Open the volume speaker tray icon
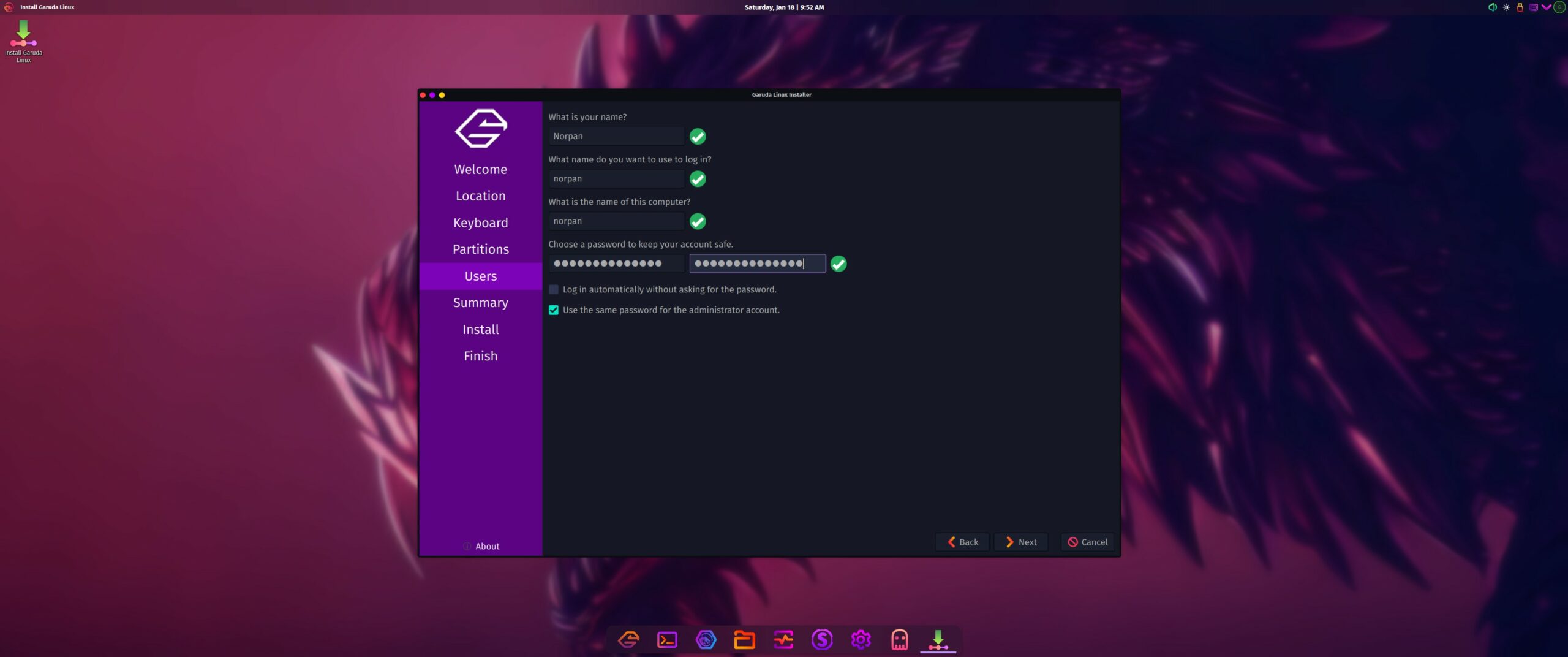 click(1492, 7)
